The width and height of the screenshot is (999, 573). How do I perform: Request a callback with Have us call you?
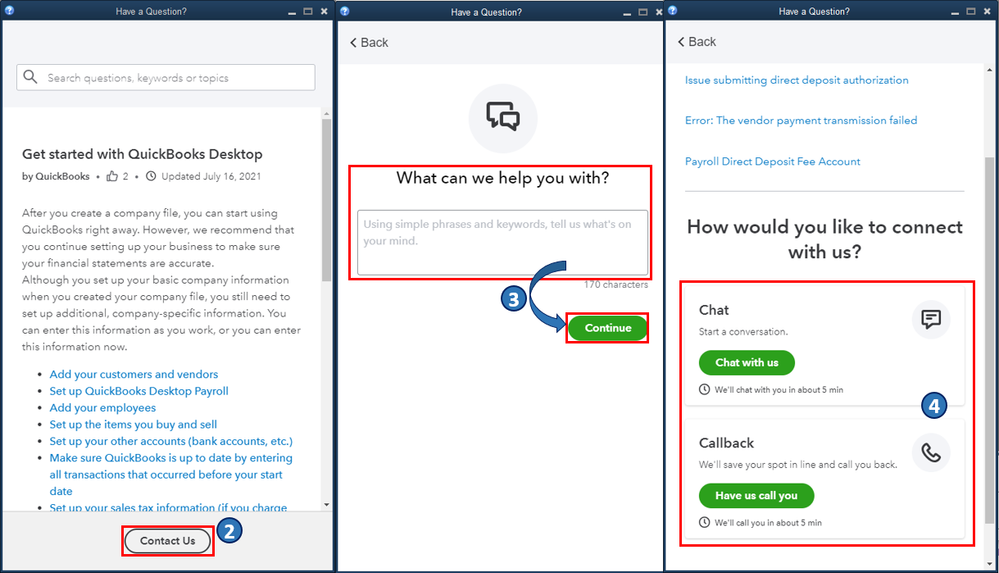(756, 495)
